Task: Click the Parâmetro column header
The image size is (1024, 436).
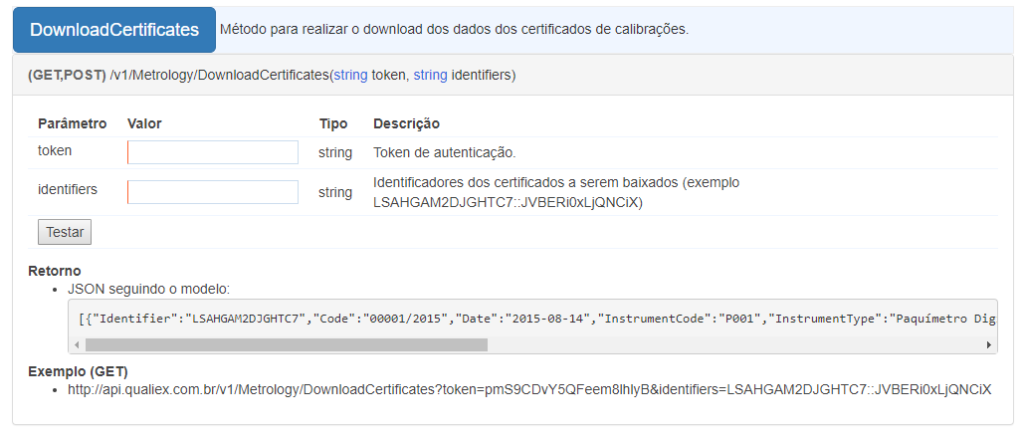Action: (x=72, y=123)
